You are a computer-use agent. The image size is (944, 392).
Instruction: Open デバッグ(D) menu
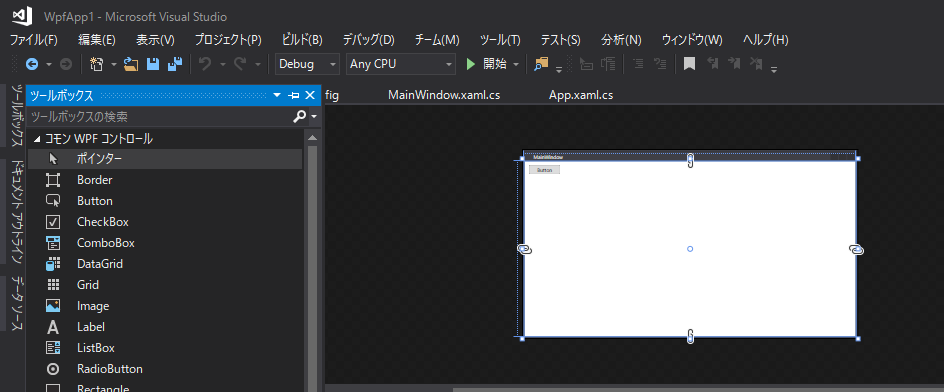[x=368, y=40]
